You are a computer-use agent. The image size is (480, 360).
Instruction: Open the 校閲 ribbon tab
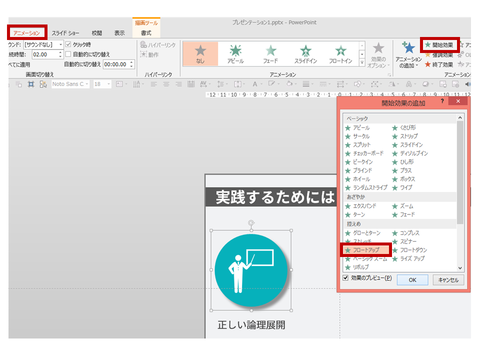pos(97,33)
